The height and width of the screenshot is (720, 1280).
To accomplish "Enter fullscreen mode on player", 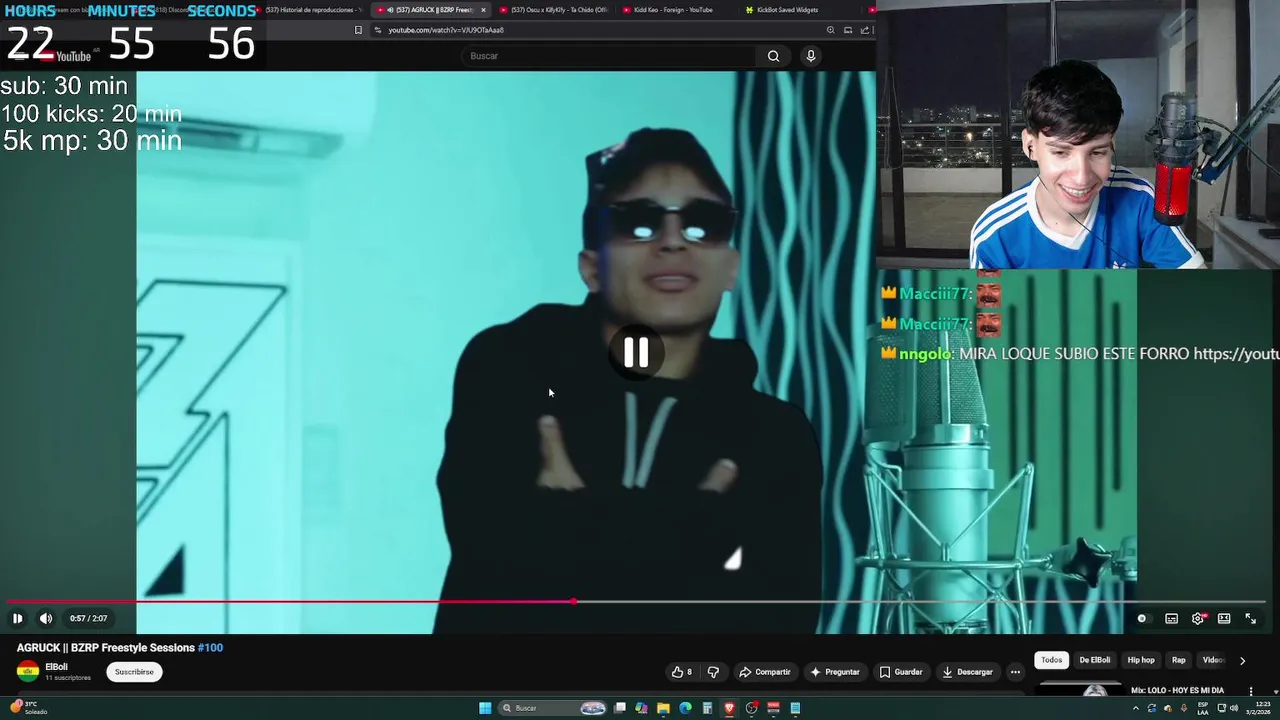I will [1250, 618].
